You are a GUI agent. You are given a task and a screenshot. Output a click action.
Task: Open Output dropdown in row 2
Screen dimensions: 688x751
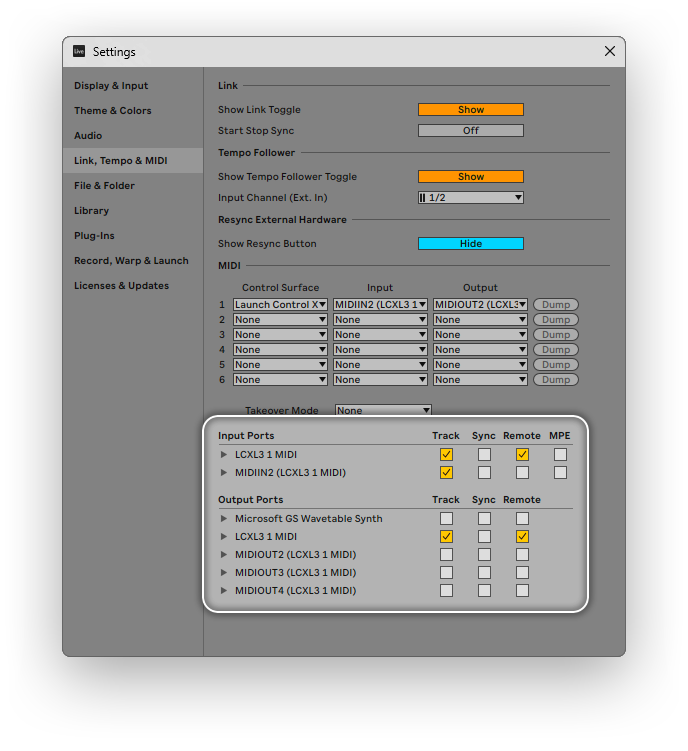pos(480,319)
